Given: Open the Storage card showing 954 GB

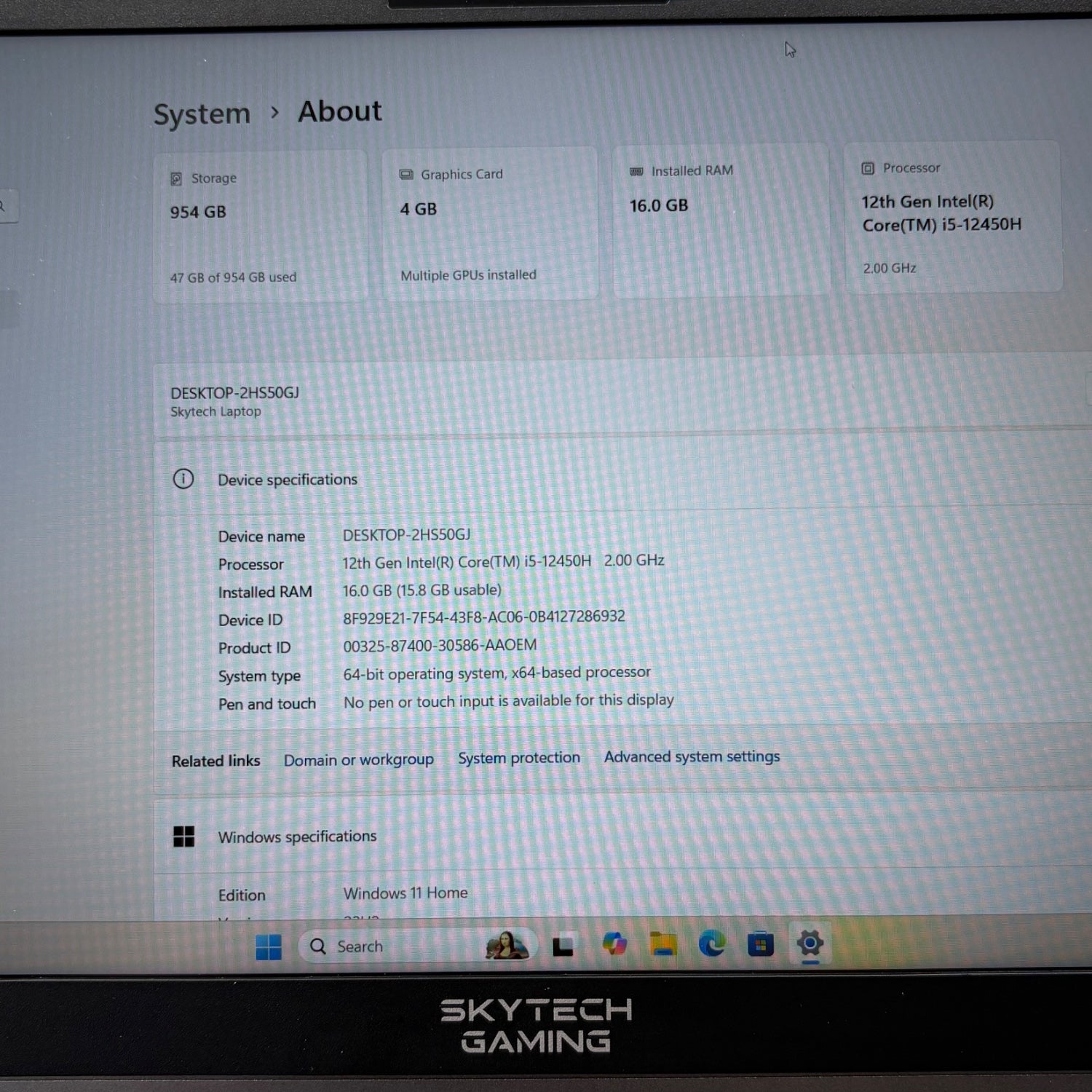Looking at the screenshot, I should point(260,227).
